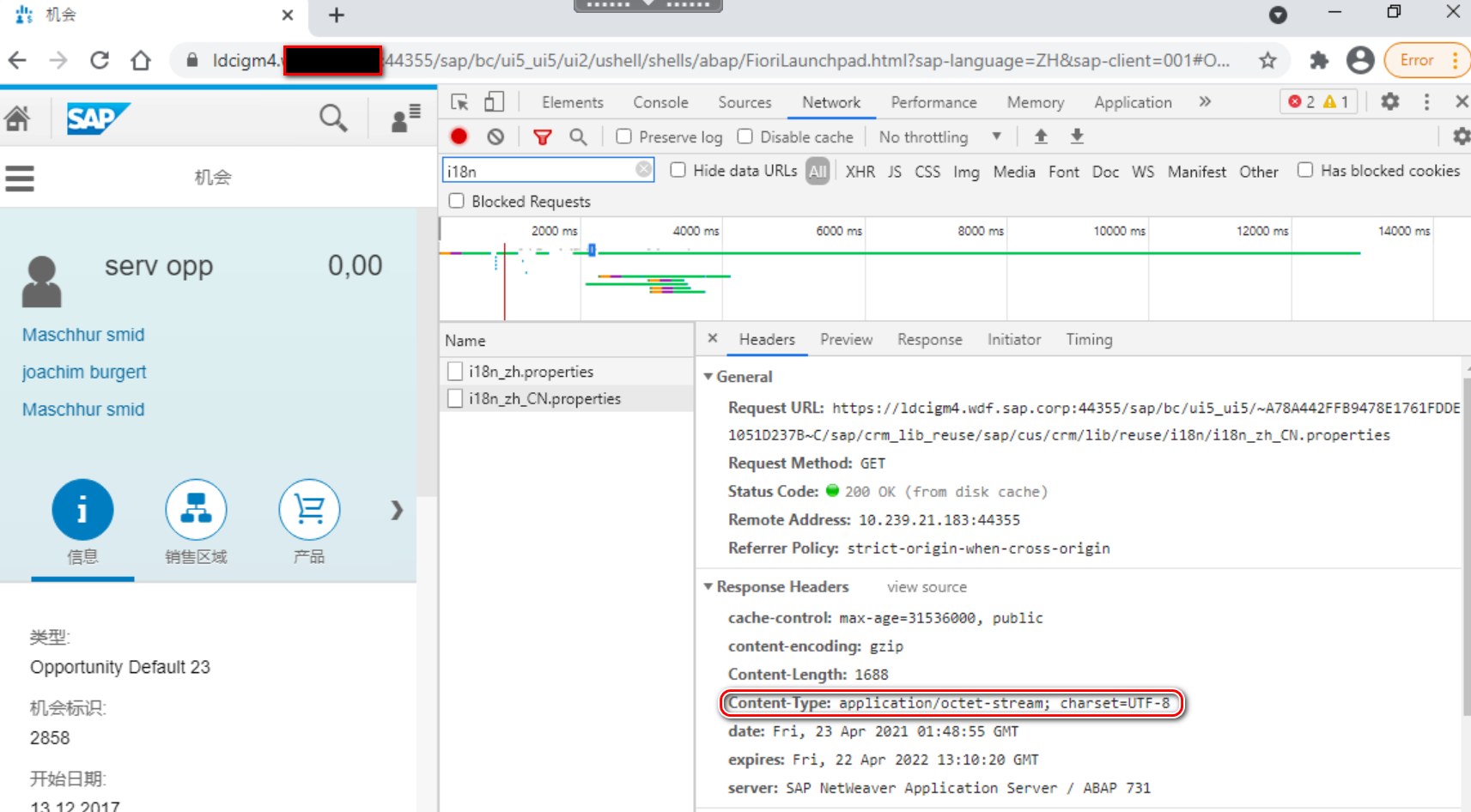Open DevTools three-dot customize menu
This screenshot has height=812, width=1471.
point(1426,101)
